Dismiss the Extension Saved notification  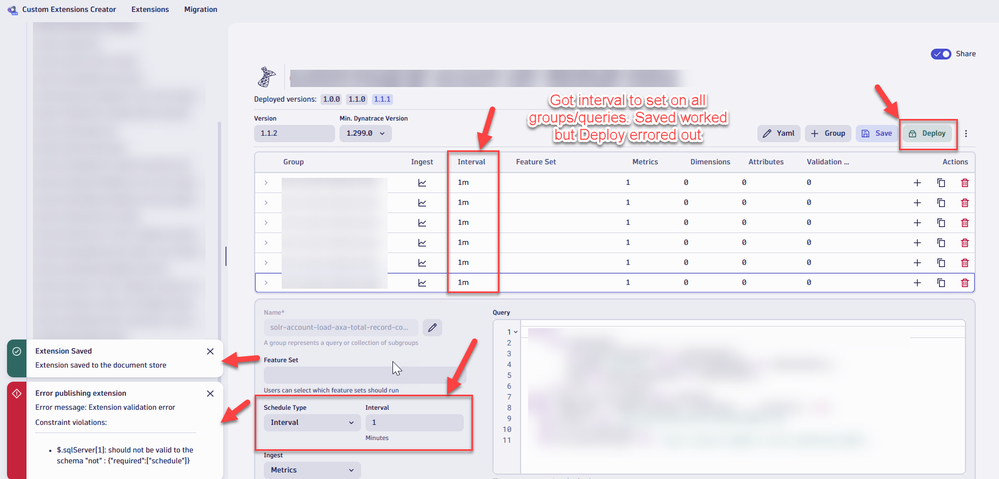click(x=210, y=352)
